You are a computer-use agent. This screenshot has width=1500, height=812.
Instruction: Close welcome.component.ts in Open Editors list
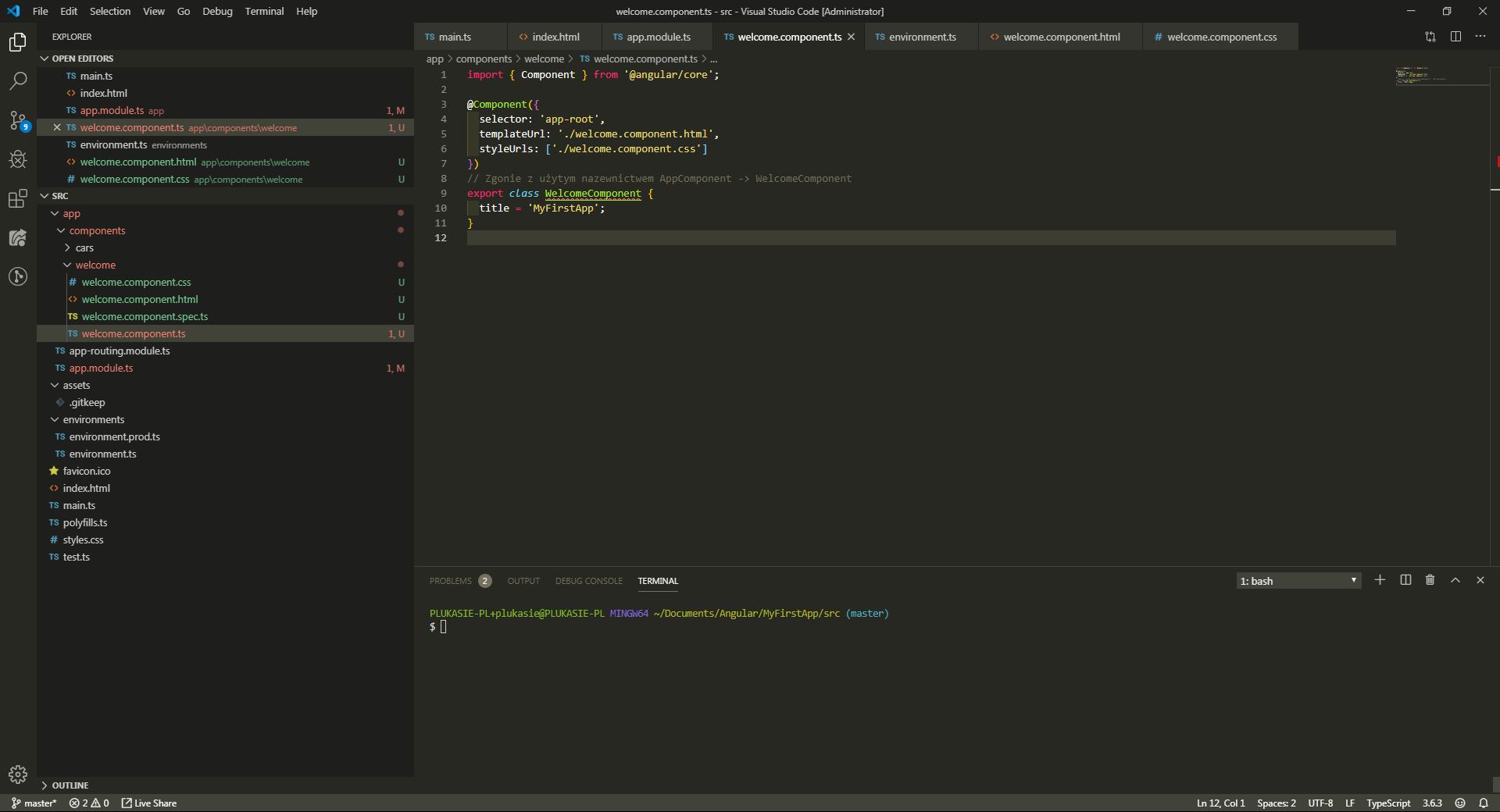coord(57,127)
